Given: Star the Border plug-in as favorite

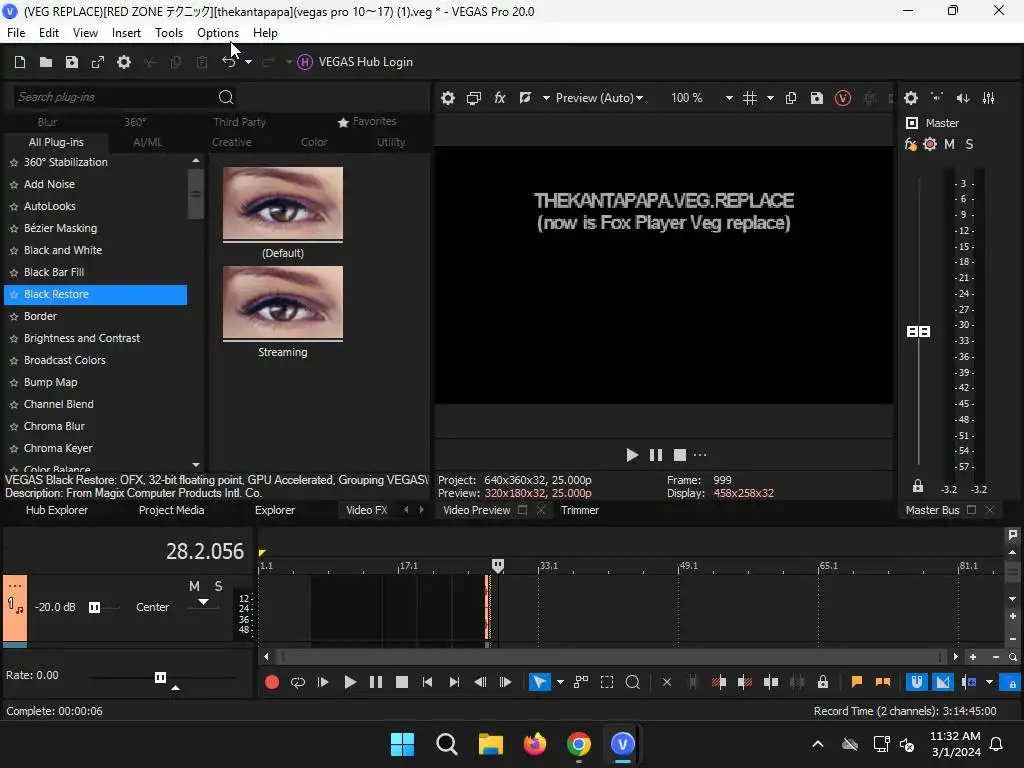Looking at the screenshot, I should coord(14,317).
